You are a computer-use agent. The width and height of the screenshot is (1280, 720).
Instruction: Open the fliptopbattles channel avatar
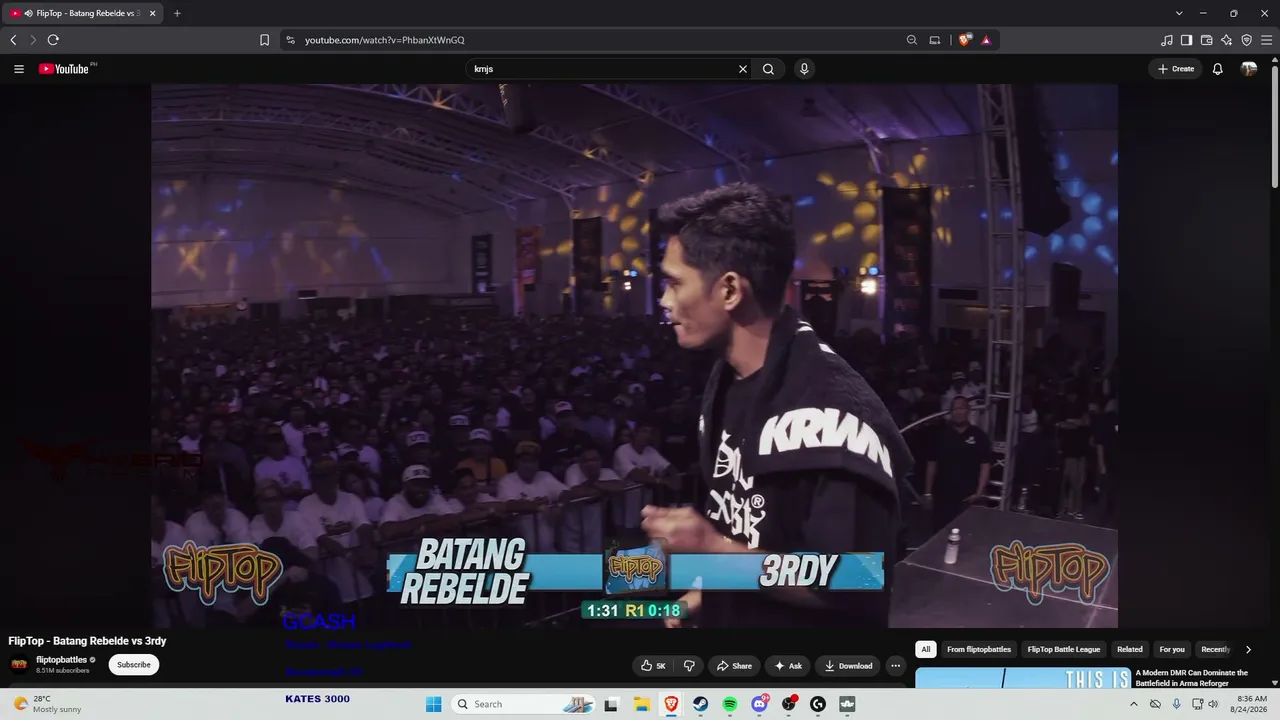[19, 665]
